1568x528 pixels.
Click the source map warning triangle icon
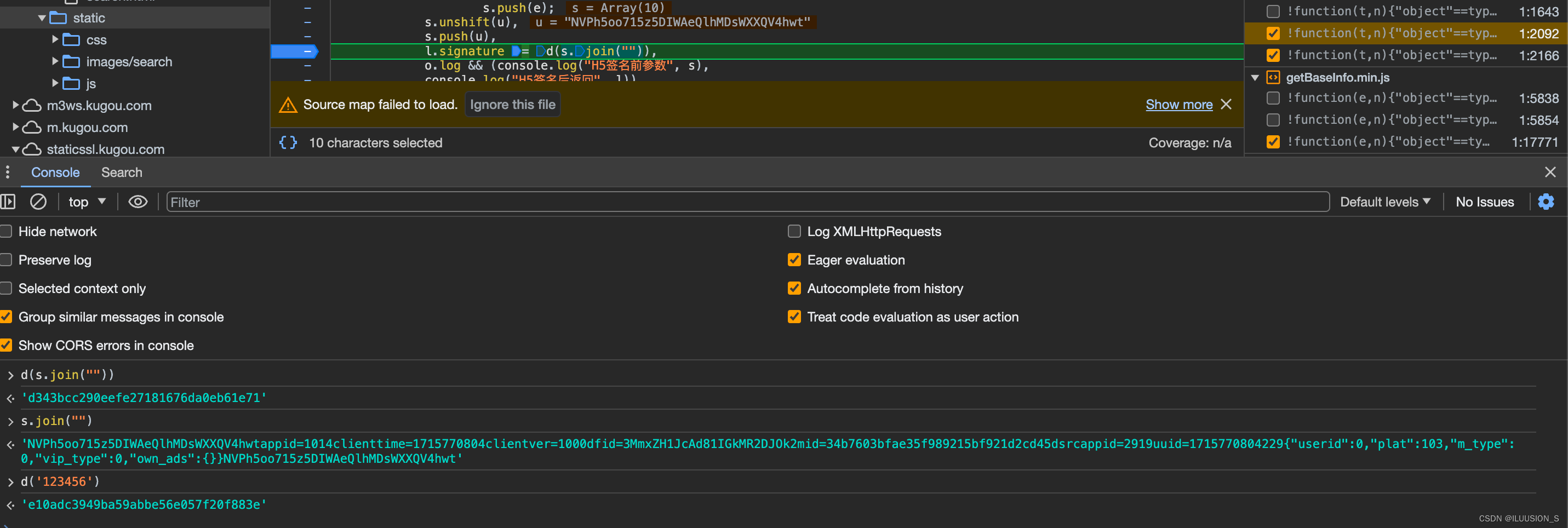pyautogui.click(x=288, y=105)
